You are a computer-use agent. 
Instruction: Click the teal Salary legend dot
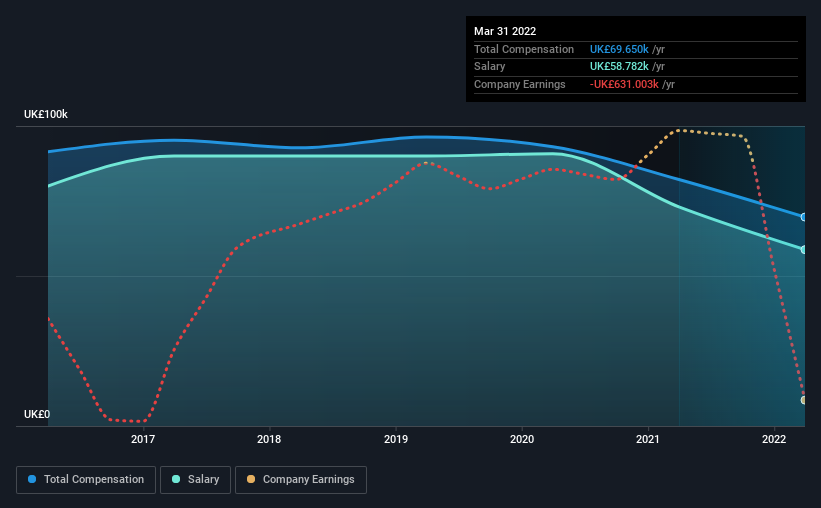coord(176,479)
